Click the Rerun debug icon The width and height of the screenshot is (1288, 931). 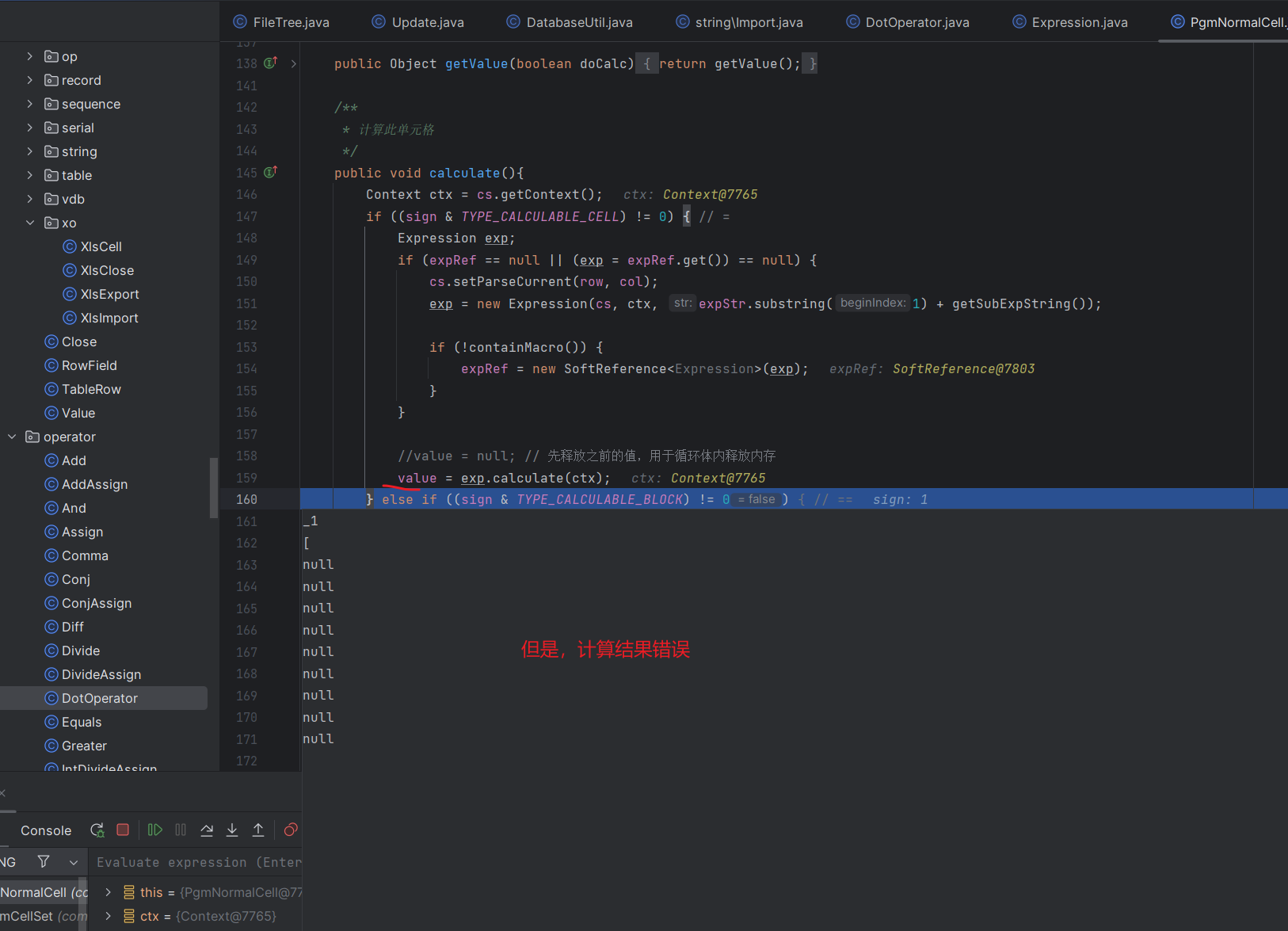click(x=97, y=830)
